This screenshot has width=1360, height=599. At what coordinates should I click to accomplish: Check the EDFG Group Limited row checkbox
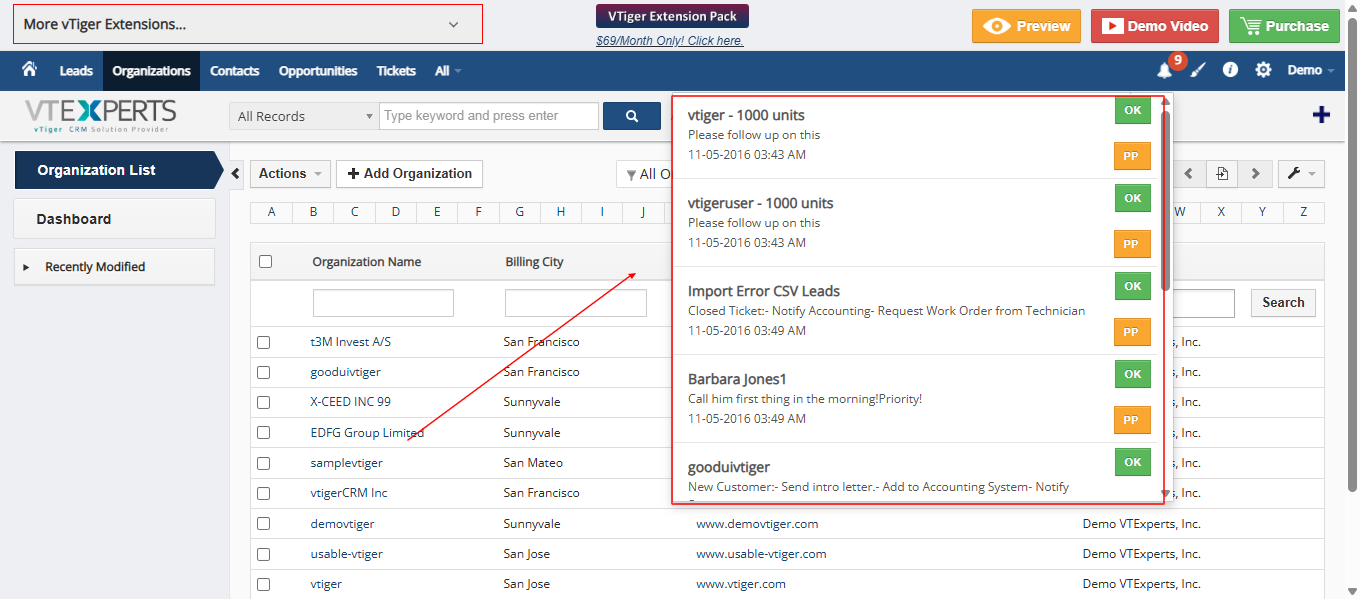click(x=264, y=433)
